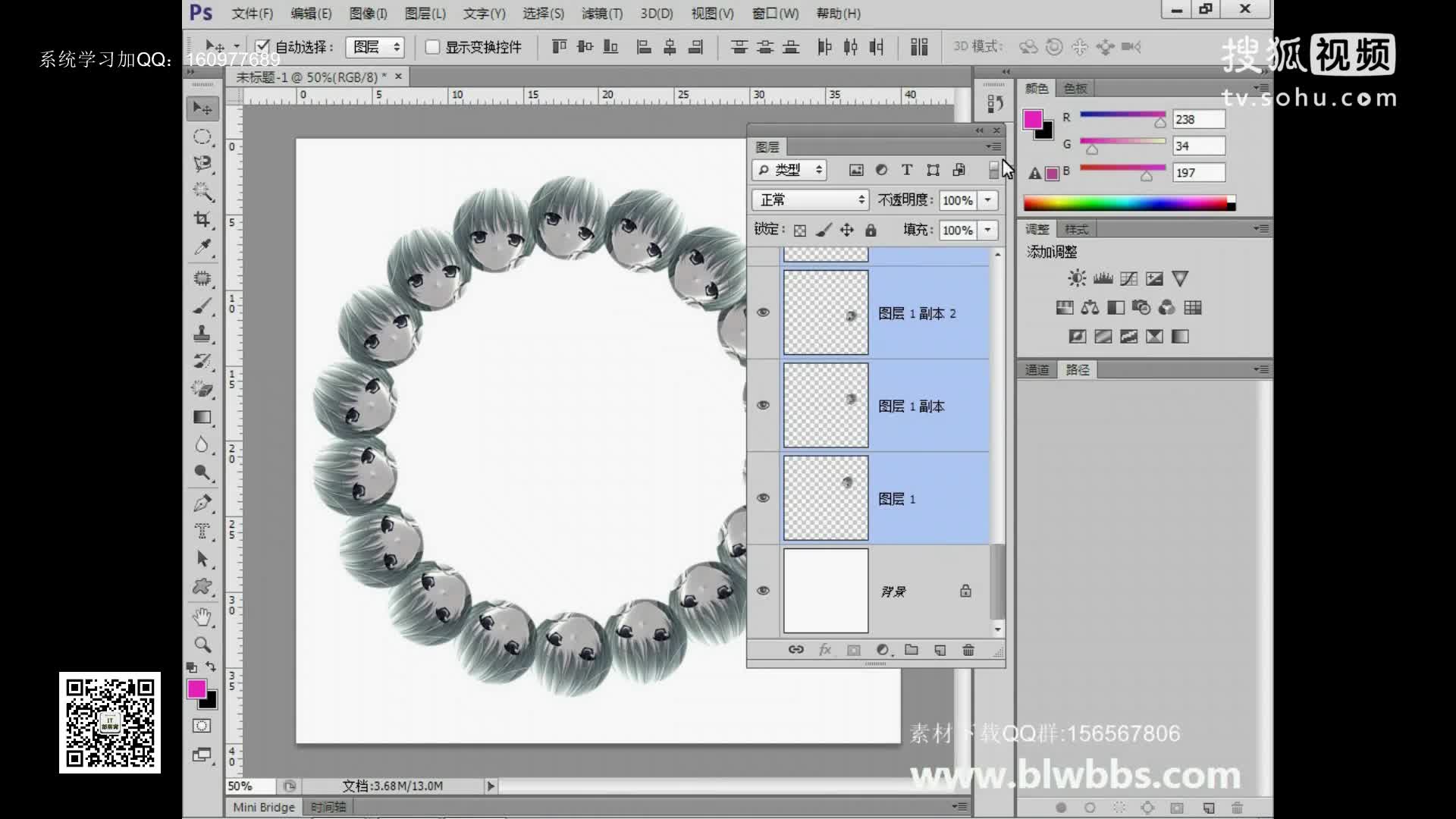Screen dimensions: 1456x819
Task: Toggle layer filtering switch
Action: click(x=993, y=170)
